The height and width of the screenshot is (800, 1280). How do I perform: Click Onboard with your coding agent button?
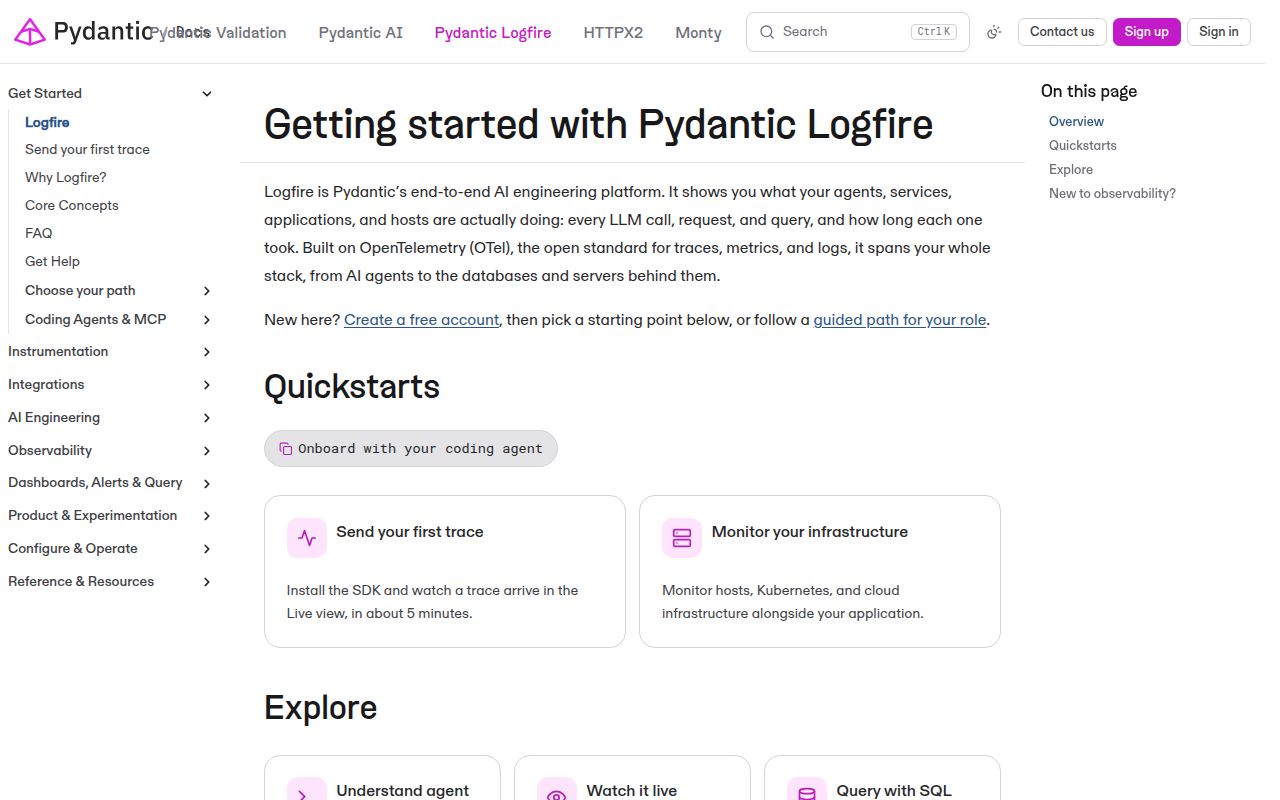point(411,449)
